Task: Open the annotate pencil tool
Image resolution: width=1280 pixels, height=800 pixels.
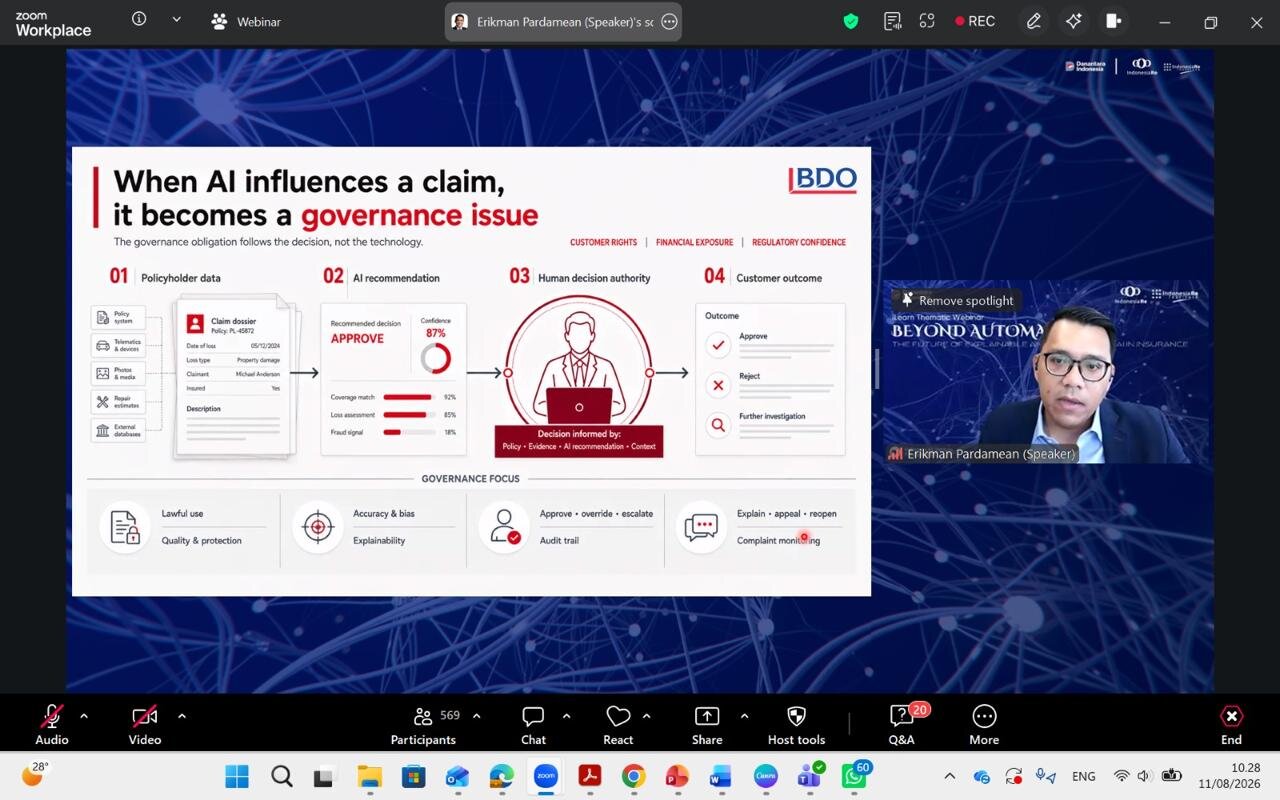Action: tap(1033, 21)
